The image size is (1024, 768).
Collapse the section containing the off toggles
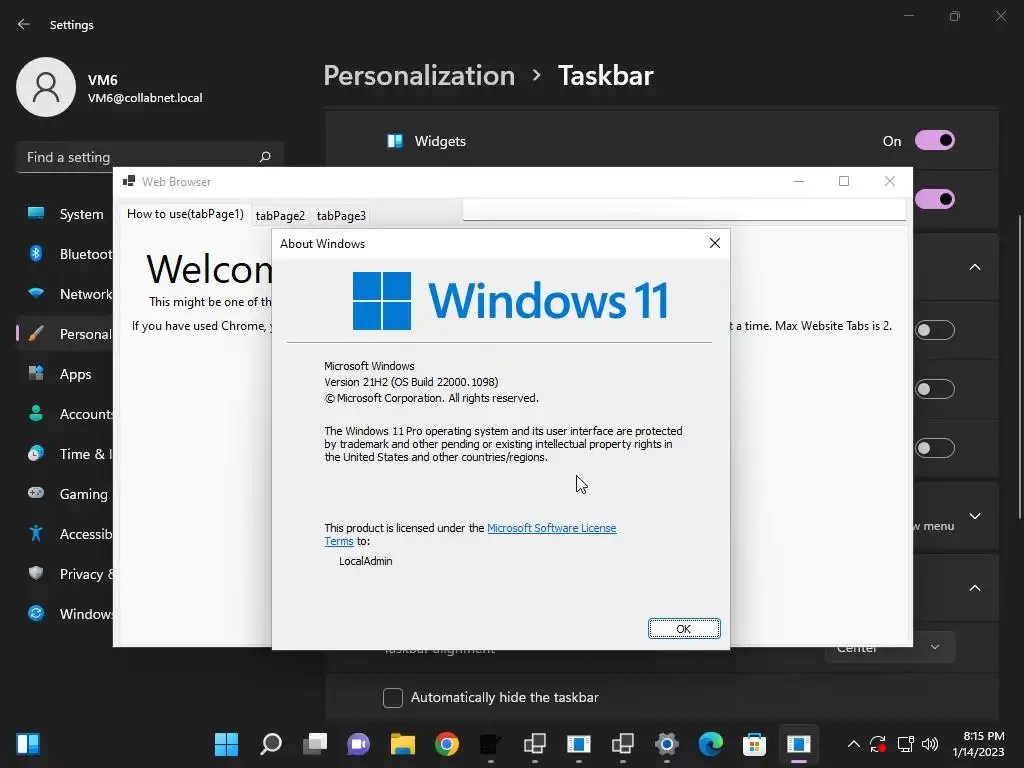974,267
